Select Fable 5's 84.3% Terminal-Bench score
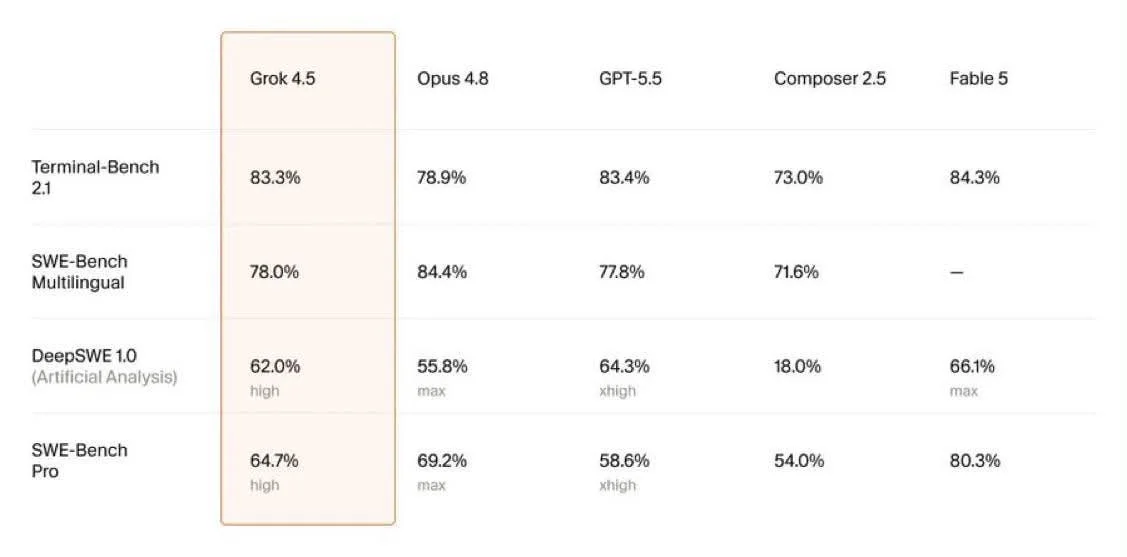 pyautogui.click(x=975, y=178)
